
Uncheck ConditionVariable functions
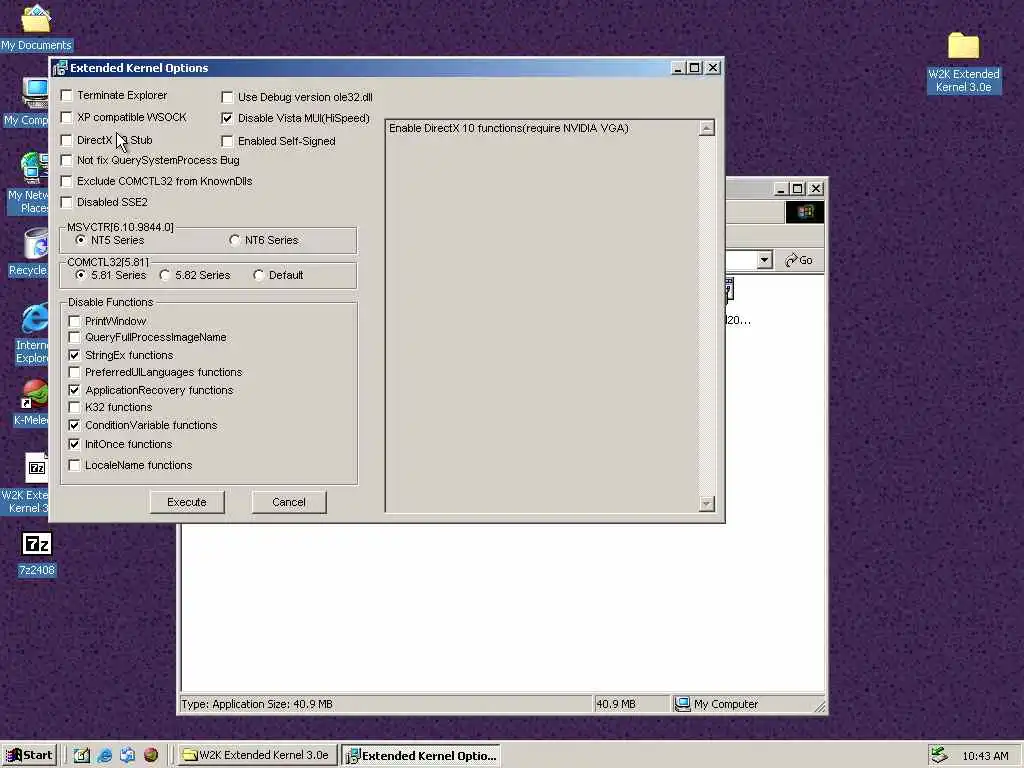(74, 425)
